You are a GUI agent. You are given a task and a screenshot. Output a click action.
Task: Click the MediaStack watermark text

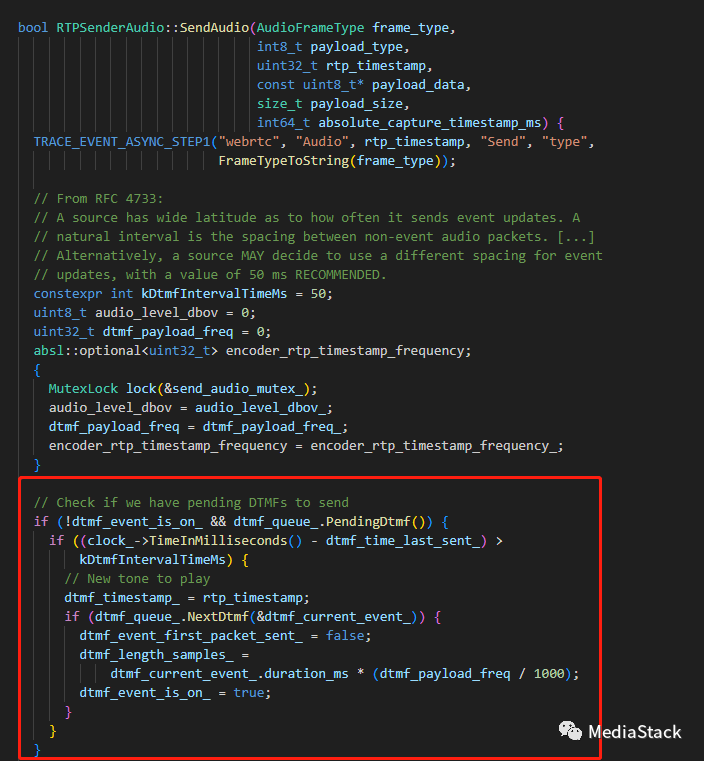pos(634,732)
